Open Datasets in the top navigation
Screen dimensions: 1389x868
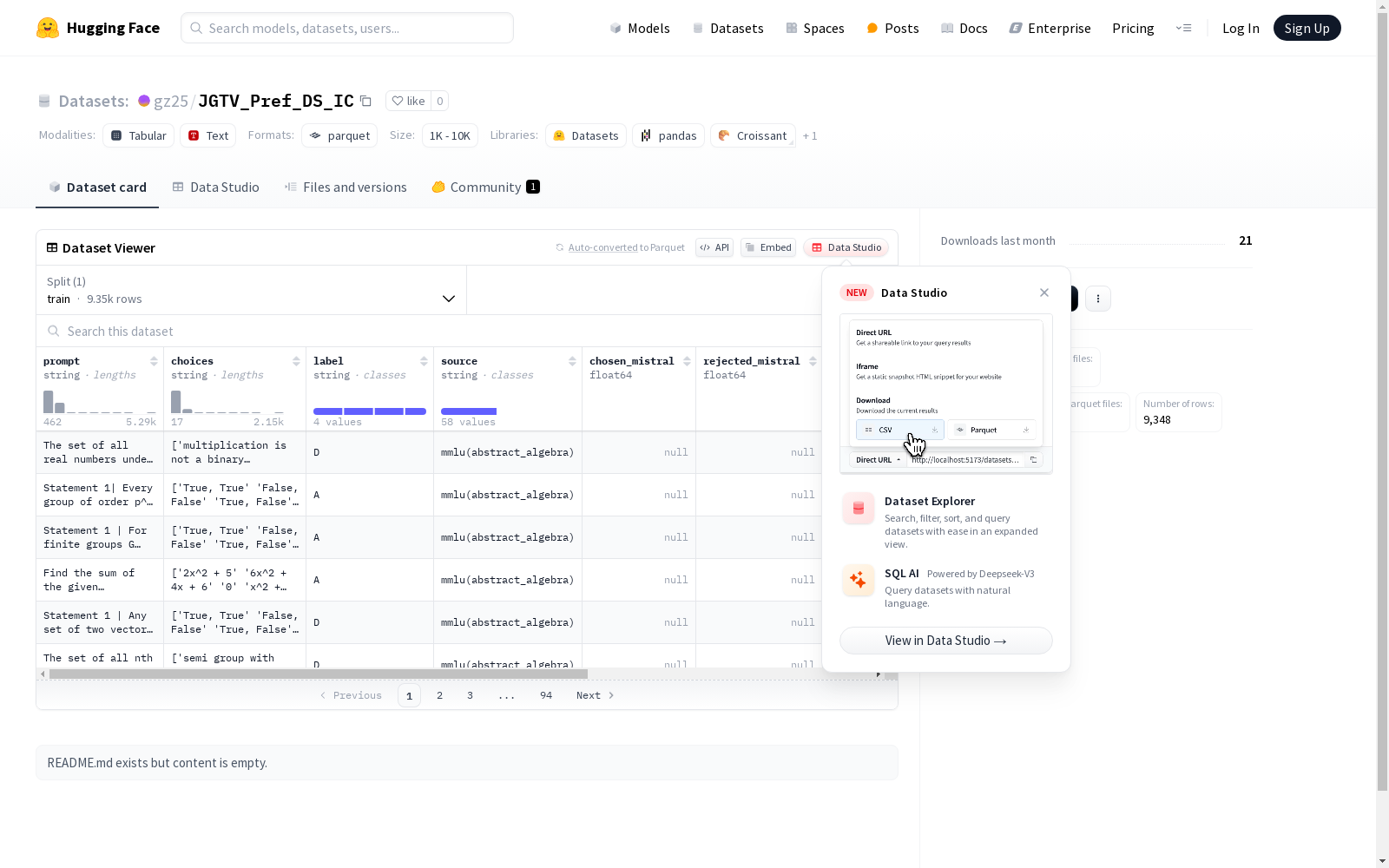[x=727, y=28]
